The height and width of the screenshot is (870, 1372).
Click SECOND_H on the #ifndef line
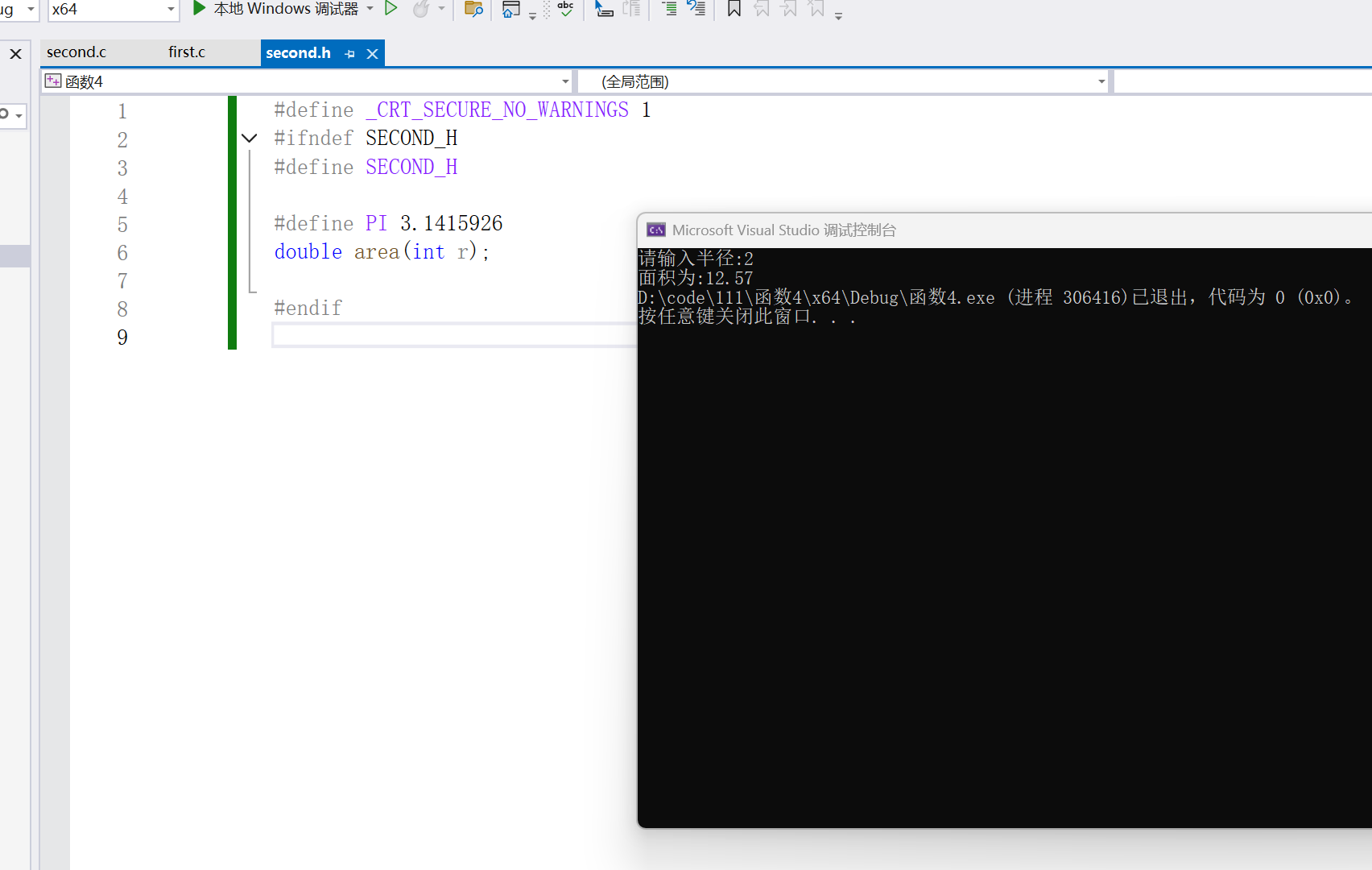411,138
